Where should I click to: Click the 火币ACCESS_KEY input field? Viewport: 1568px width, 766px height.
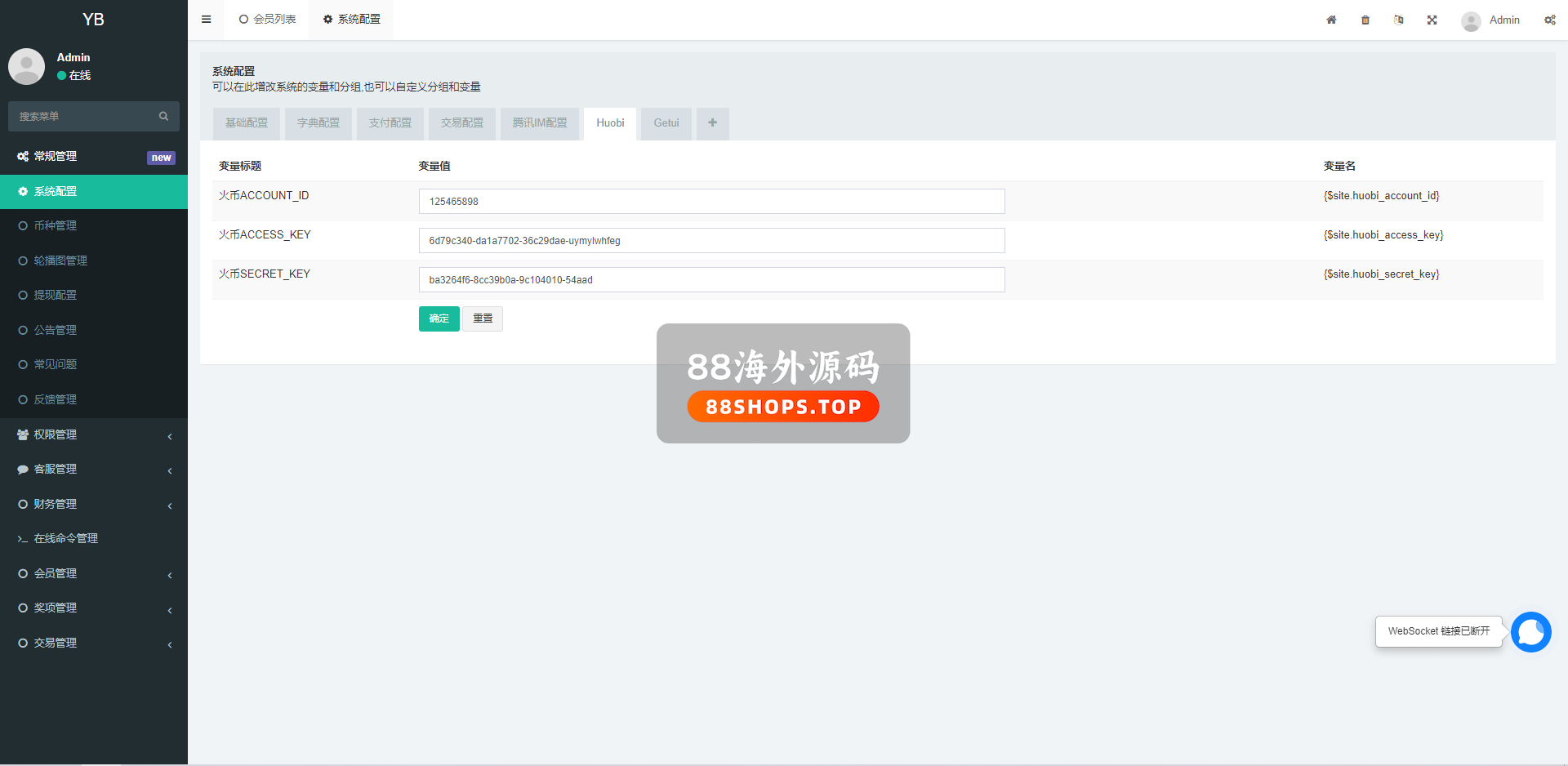tap(710, 241)
